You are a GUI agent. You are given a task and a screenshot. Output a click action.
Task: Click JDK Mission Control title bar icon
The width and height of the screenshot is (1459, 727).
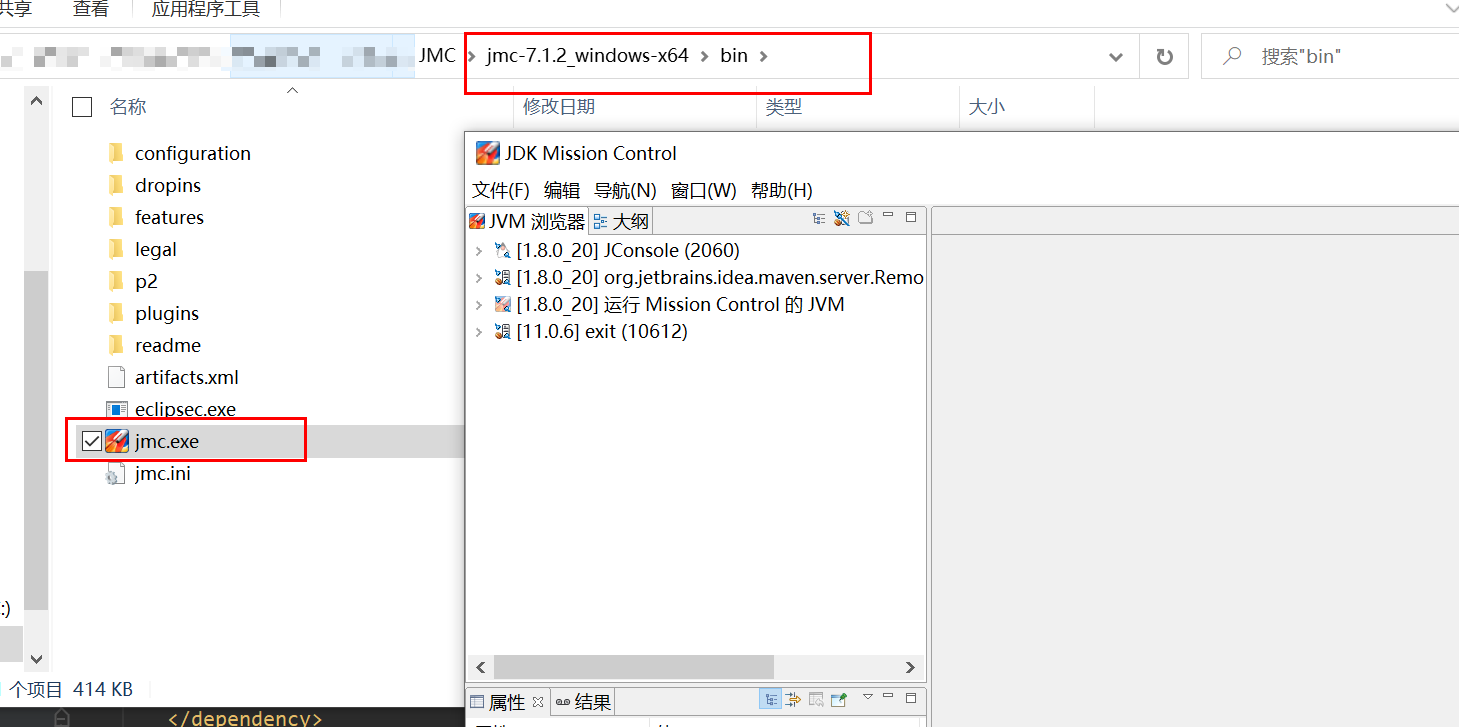pos(487,153)
